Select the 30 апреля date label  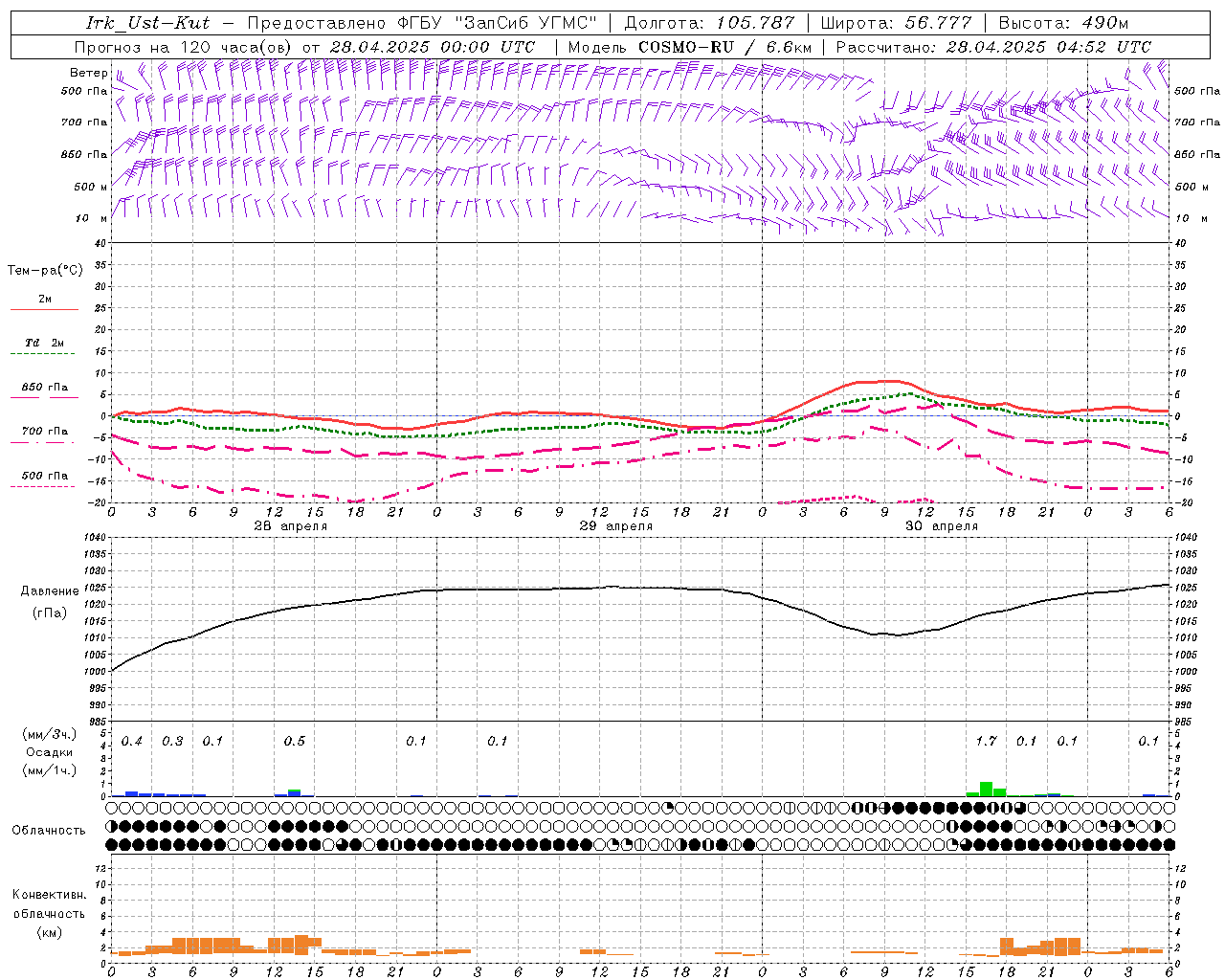point(941,526)
